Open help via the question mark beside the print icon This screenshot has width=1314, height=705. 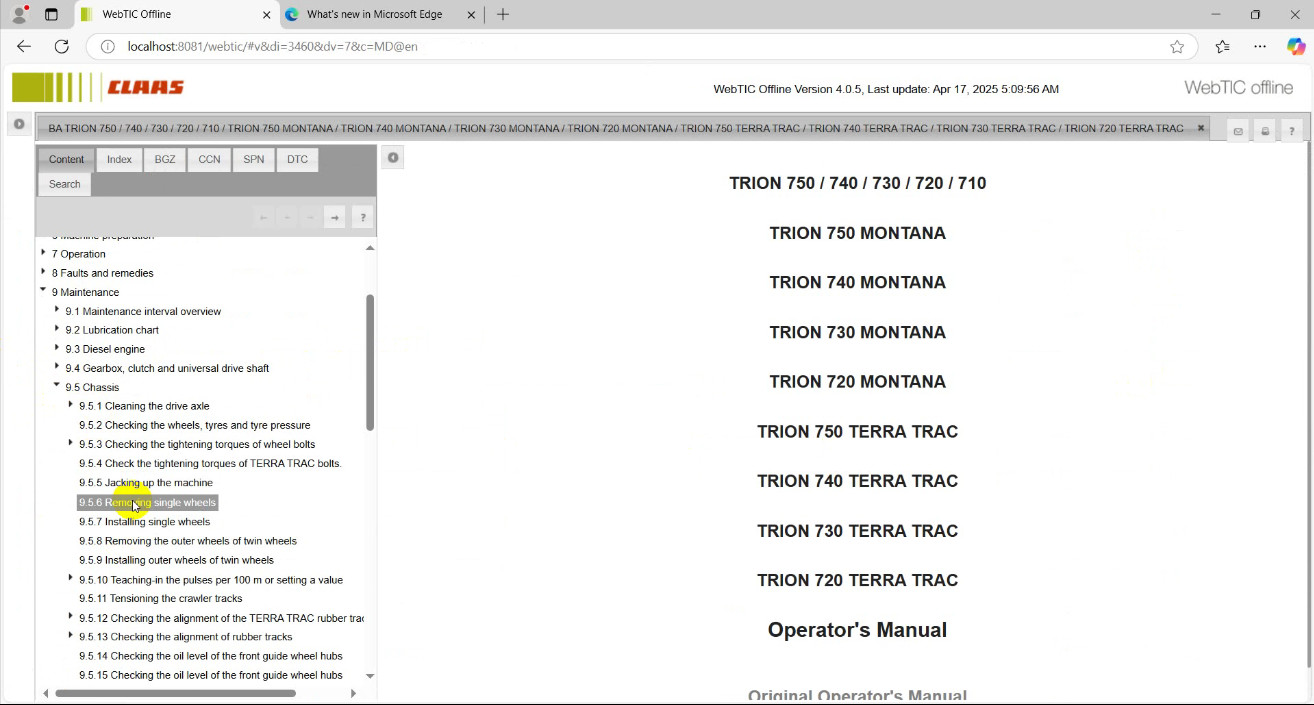[1292, 131]
